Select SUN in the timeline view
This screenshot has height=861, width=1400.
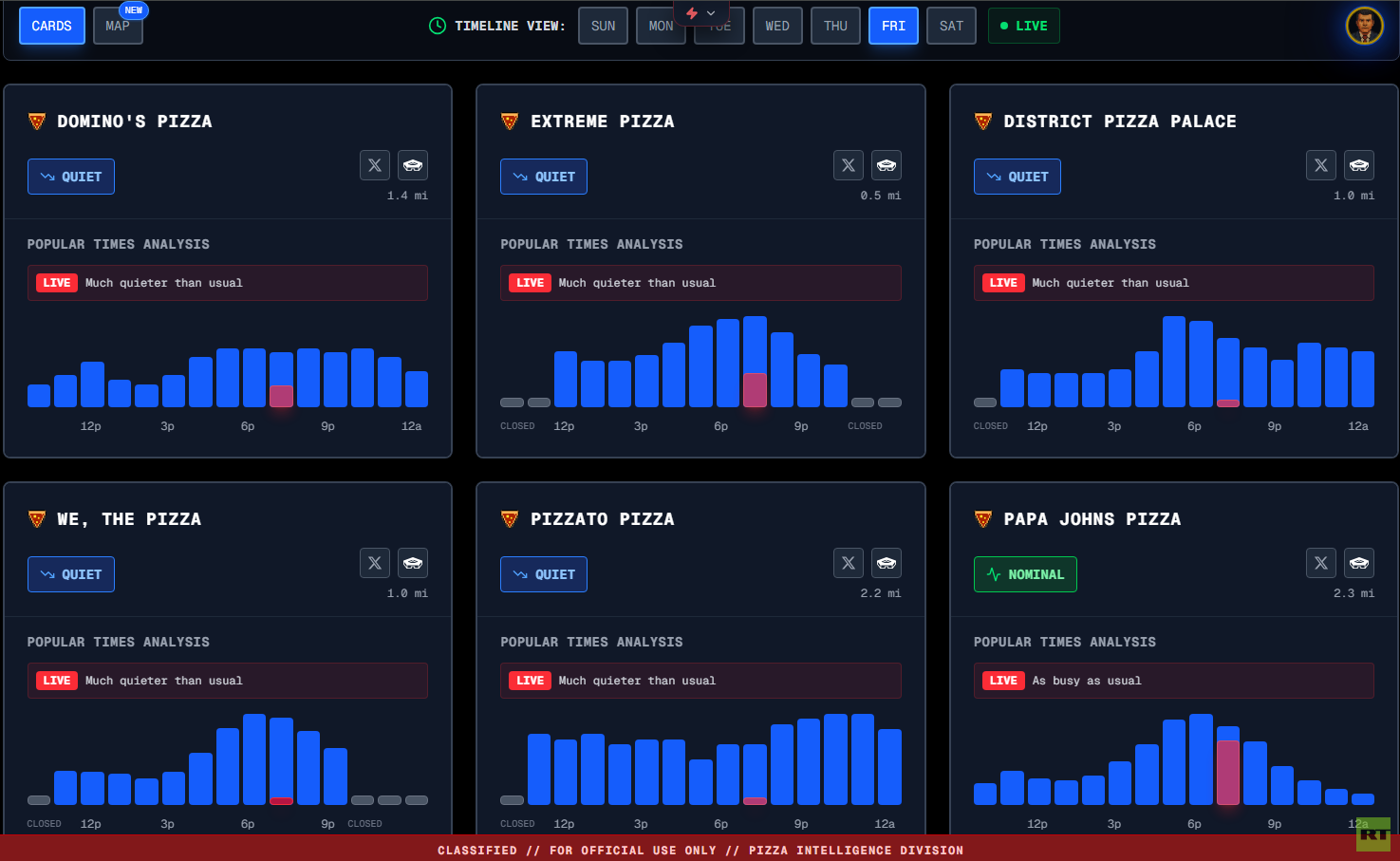pos(603,26)
